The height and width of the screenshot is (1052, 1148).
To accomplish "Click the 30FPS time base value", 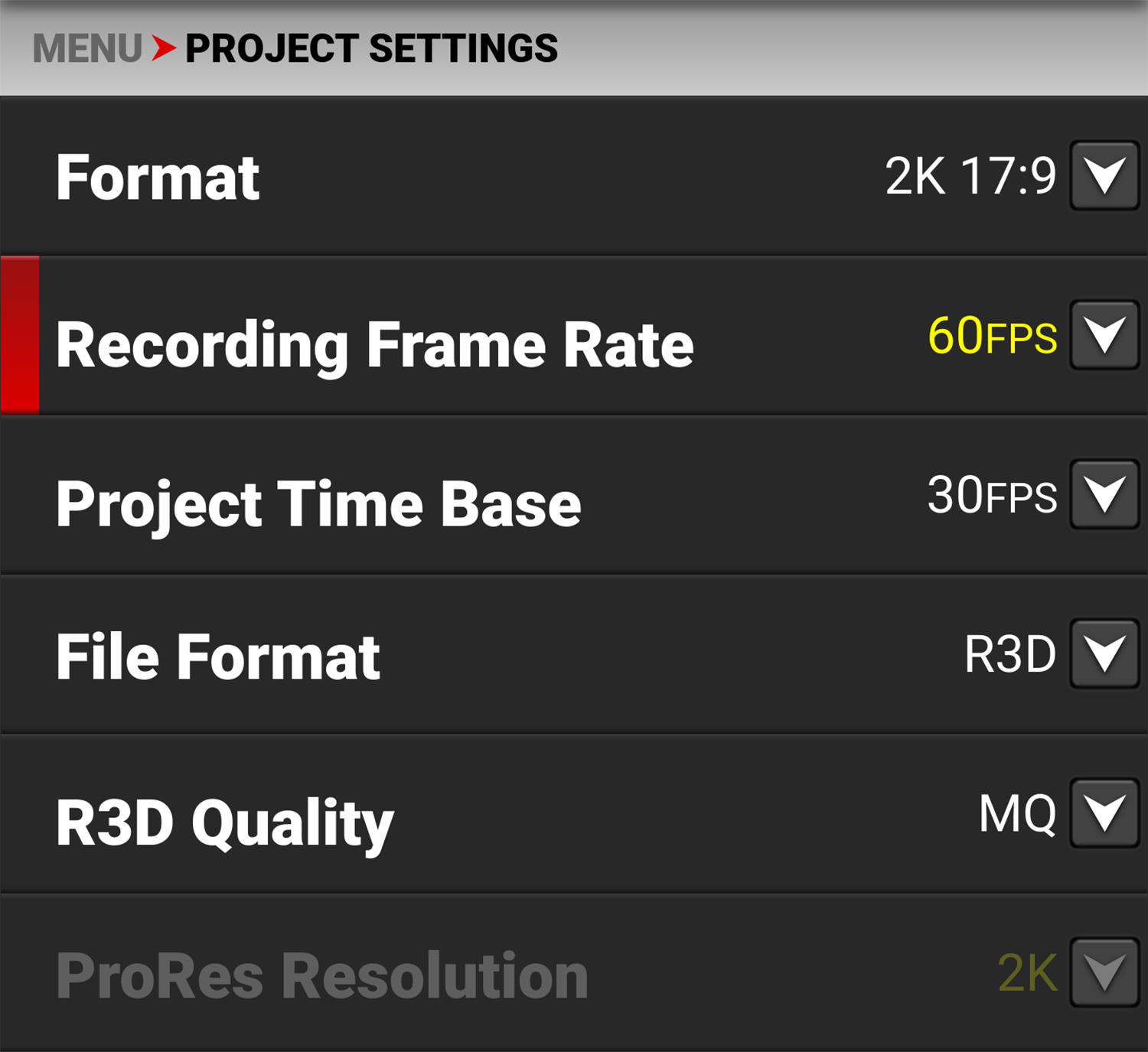I will pos(990,497).
